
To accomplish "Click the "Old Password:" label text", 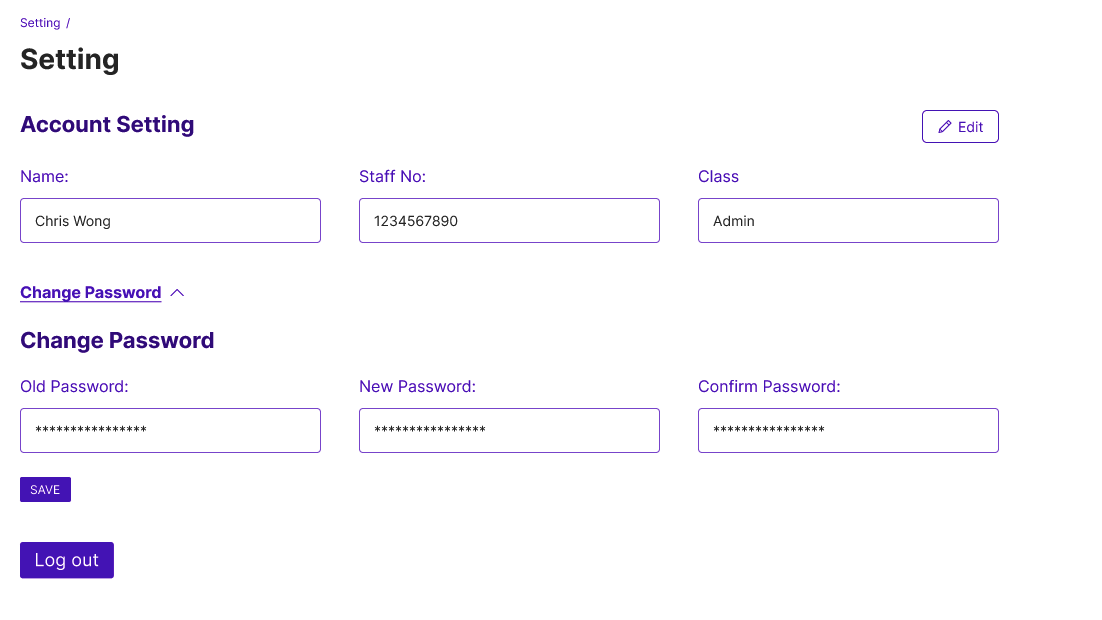I will point(74,387).
